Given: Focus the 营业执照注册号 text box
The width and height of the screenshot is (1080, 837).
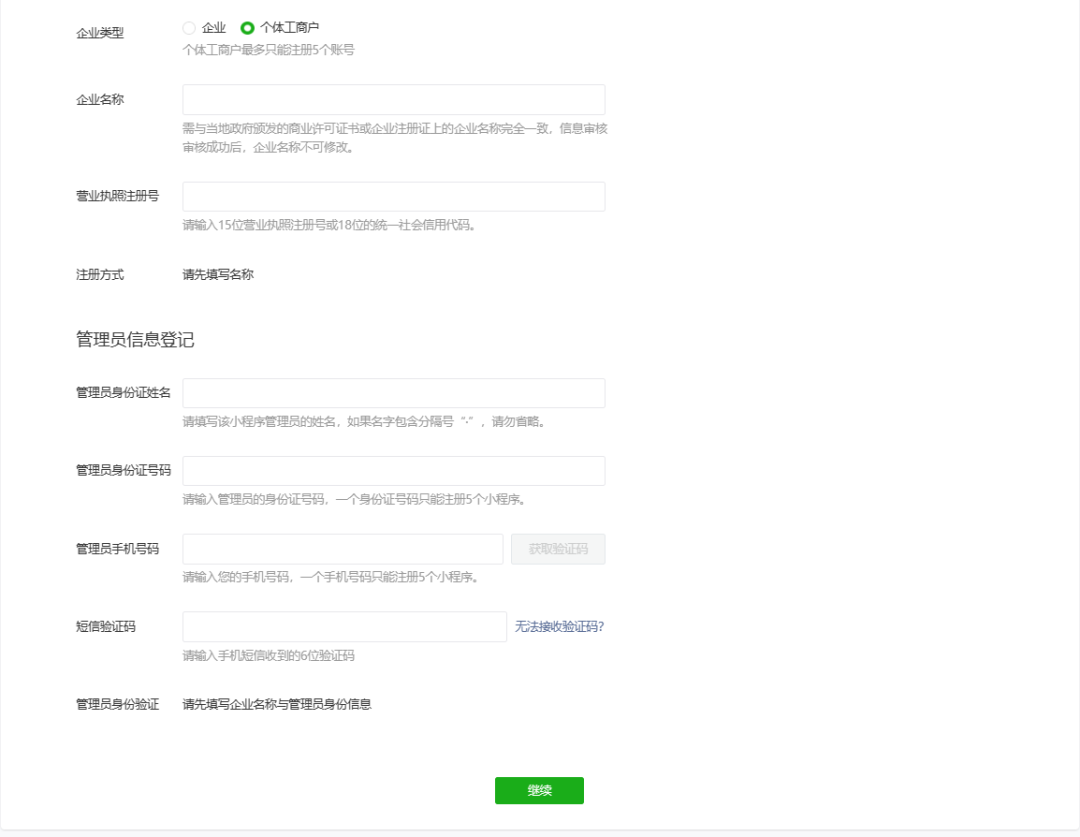Looking at the screenshot, I should pyautogui.click(x=393, y=196).
